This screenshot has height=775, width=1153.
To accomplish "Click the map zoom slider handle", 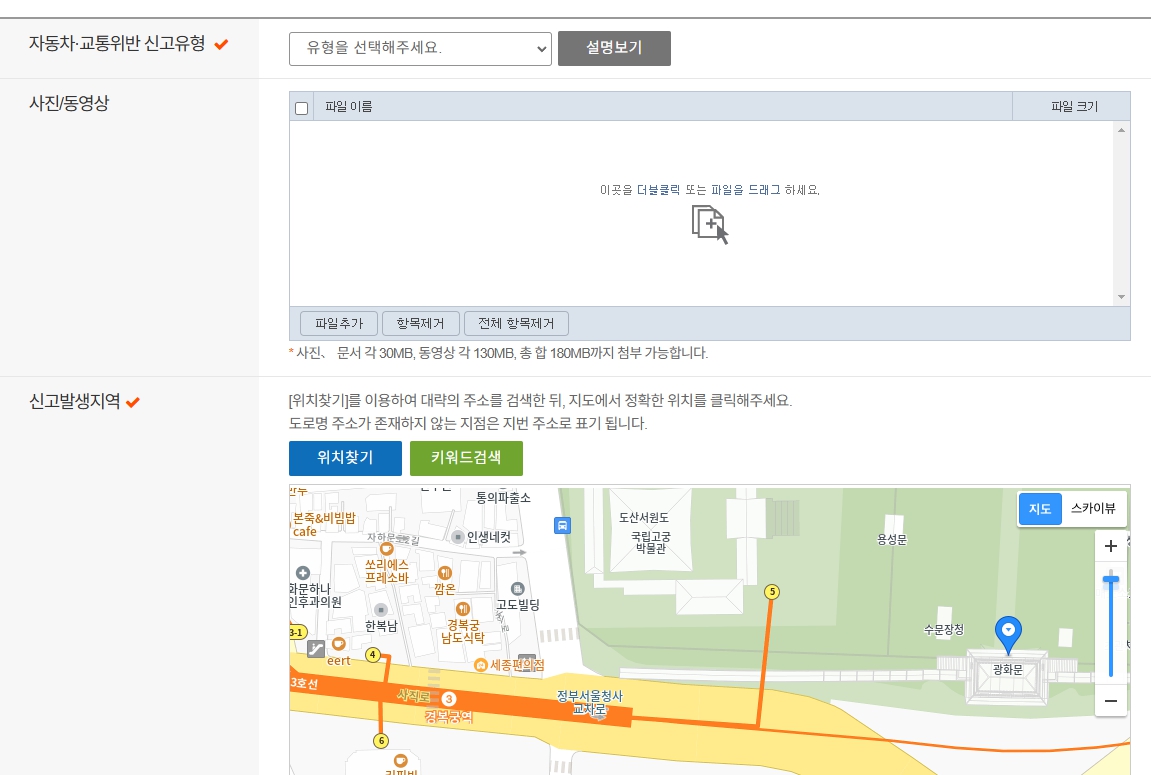I will pyautogui.click(x=1110, y=580).
